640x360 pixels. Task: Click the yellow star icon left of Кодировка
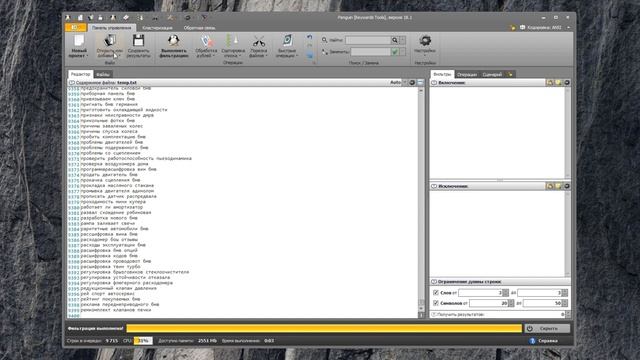pyautogui.click(x=512, y=28)
